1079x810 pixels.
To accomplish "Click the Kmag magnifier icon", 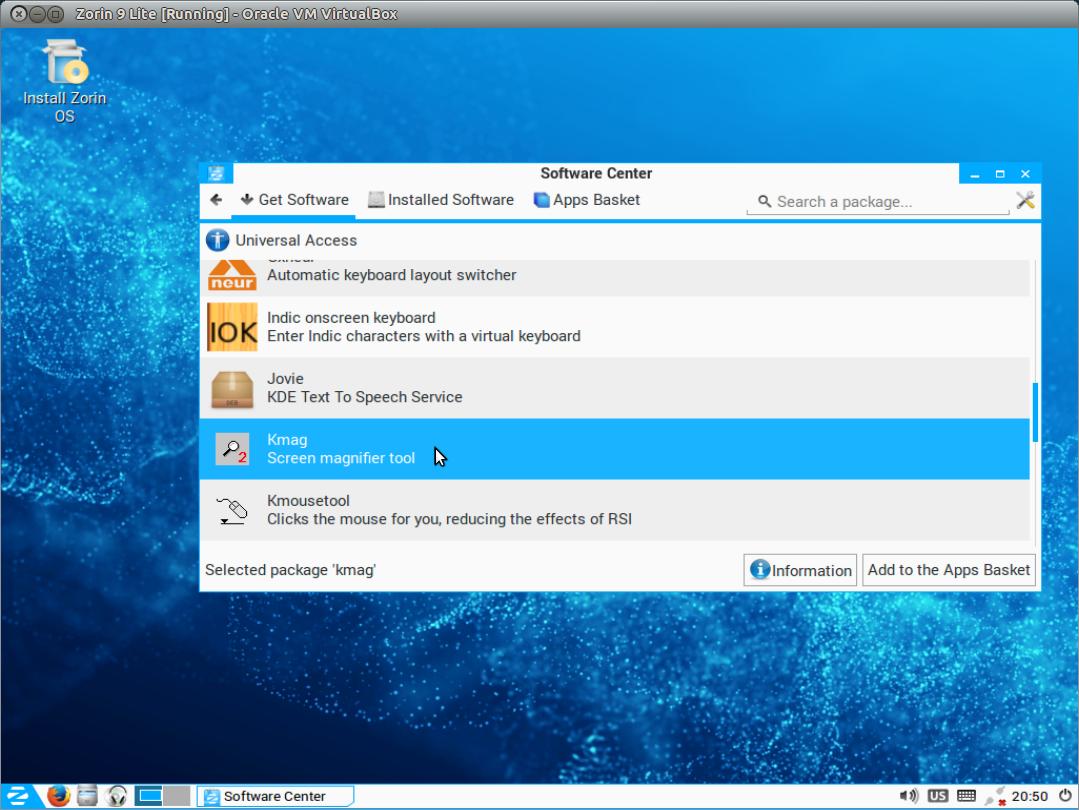I will click(x=232, y=449).
